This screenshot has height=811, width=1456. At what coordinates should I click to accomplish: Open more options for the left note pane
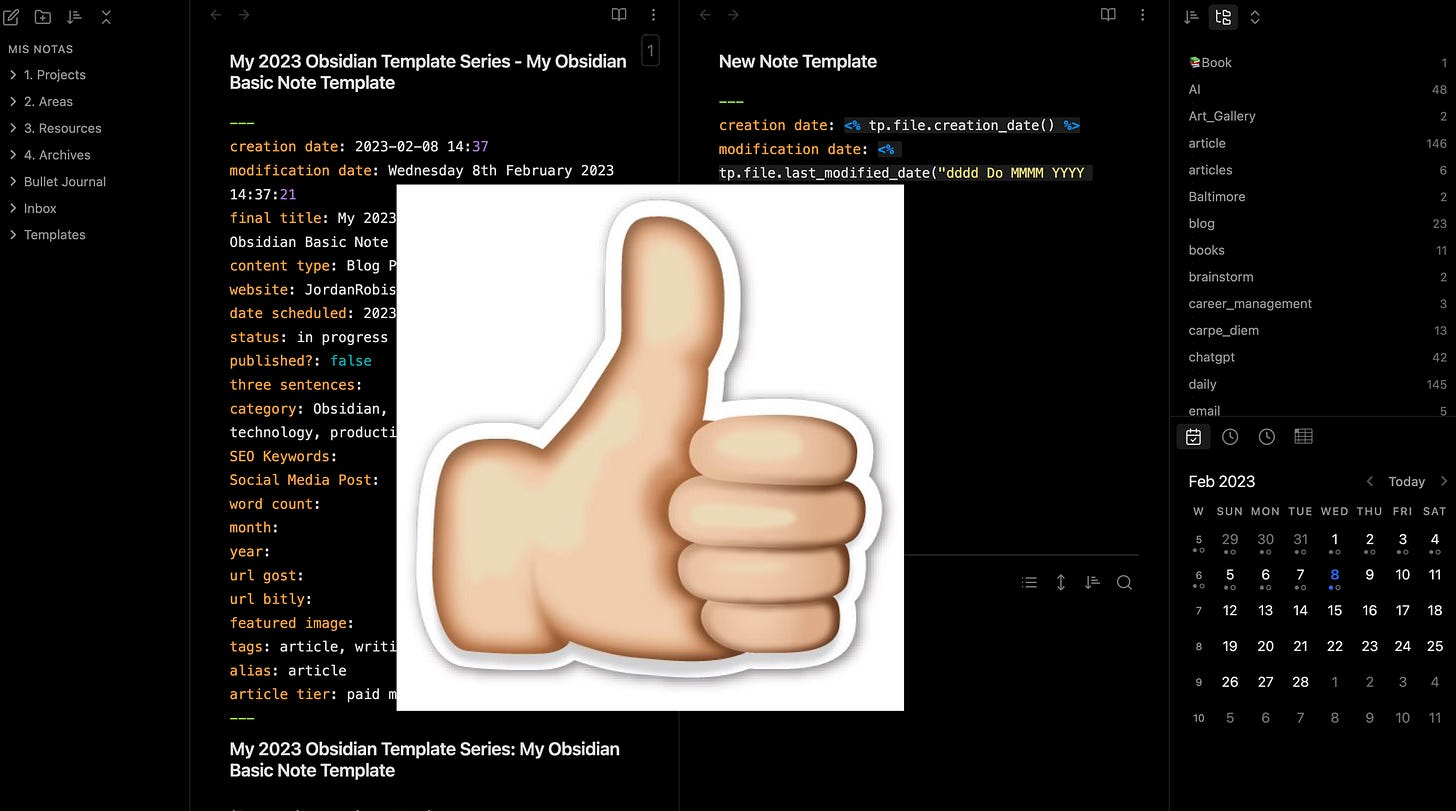pyautogui.click(x=653, y=15)
